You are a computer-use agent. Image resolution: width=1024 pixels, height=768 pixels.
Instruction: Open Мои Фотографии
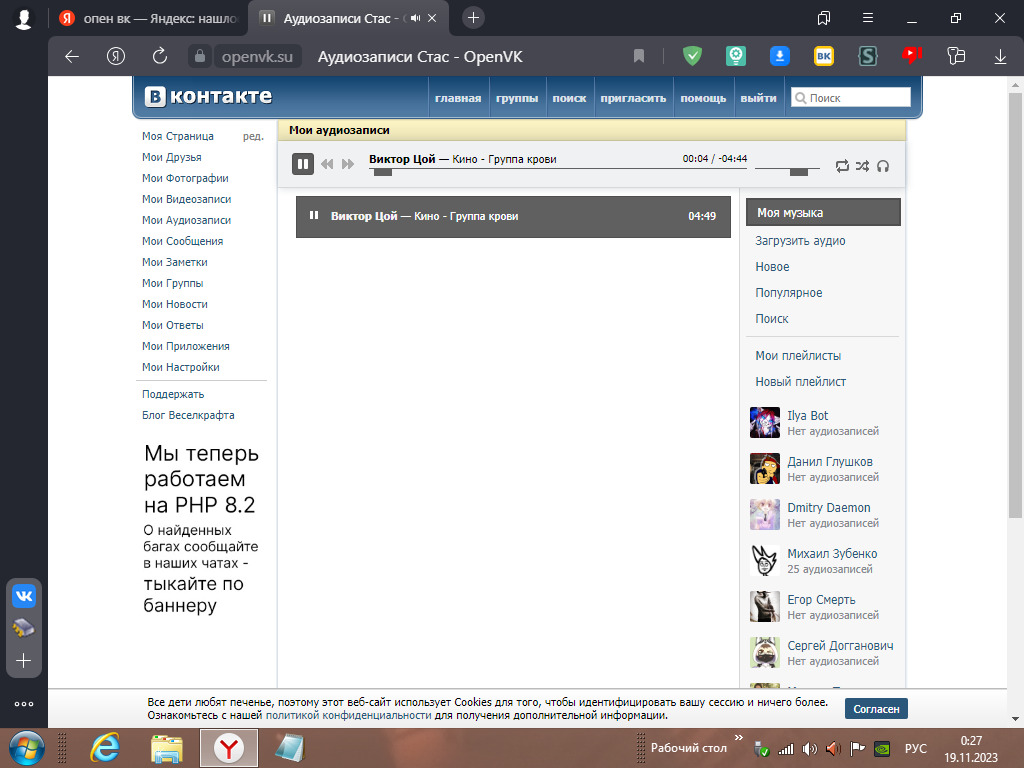click(185, 178)
